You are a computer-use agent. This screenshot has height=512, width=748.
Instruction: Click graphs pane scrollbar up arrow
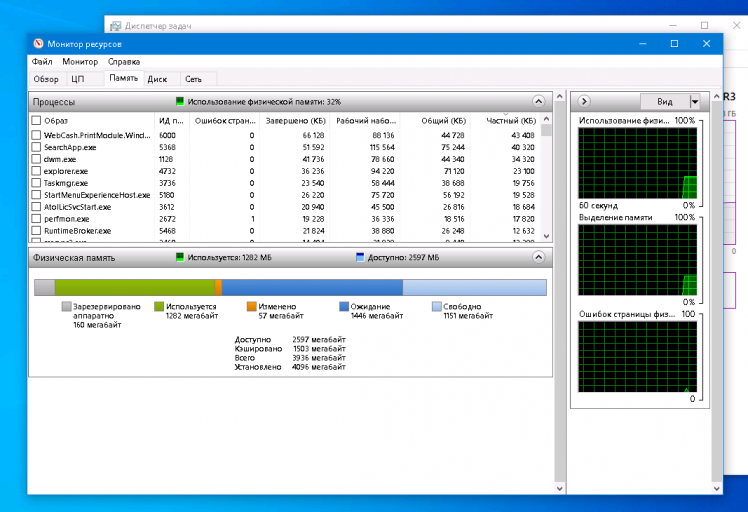(717, 96)
